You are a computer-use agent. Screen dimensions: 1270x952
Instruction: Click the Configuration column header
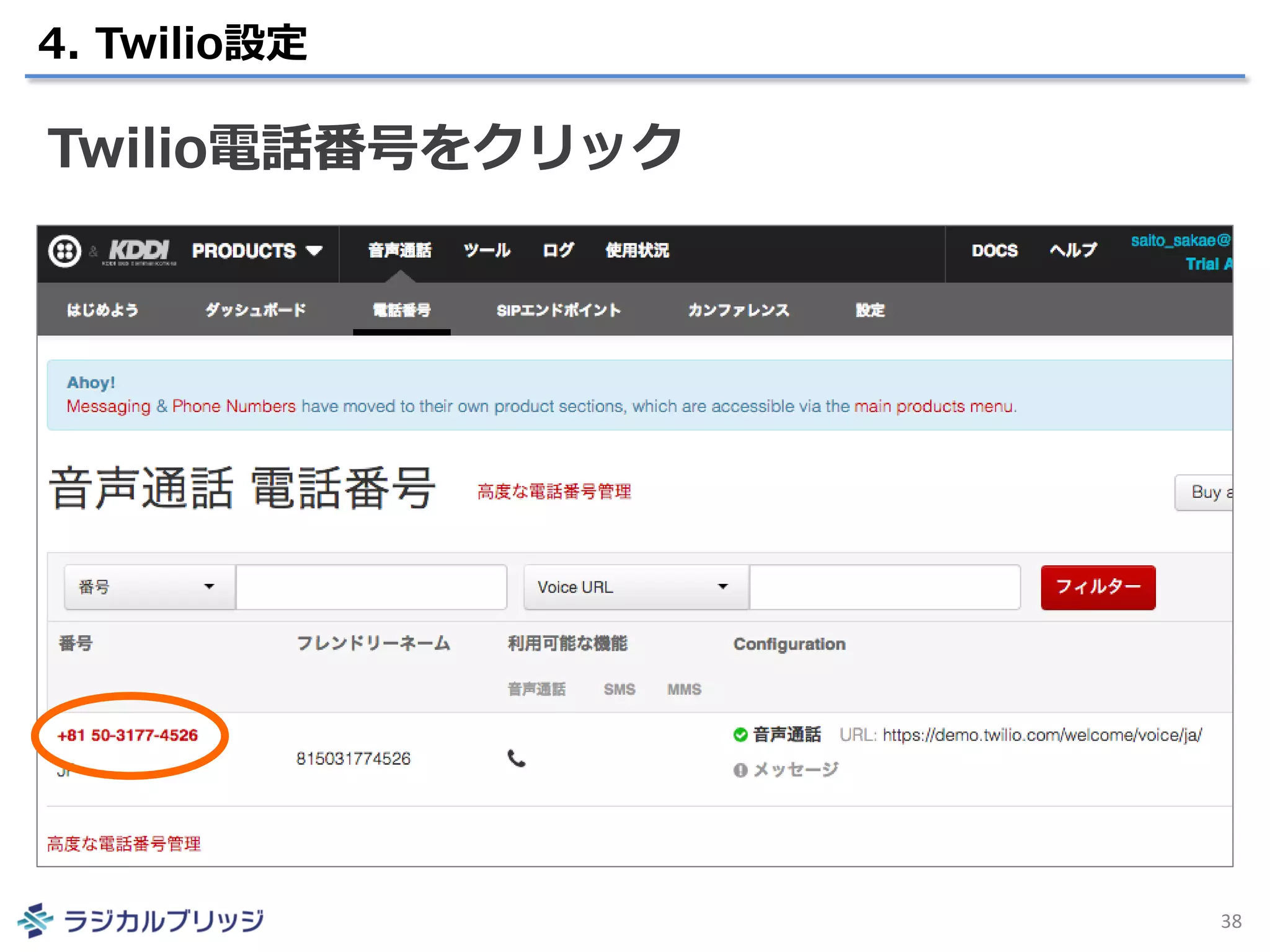click(789, 644)
